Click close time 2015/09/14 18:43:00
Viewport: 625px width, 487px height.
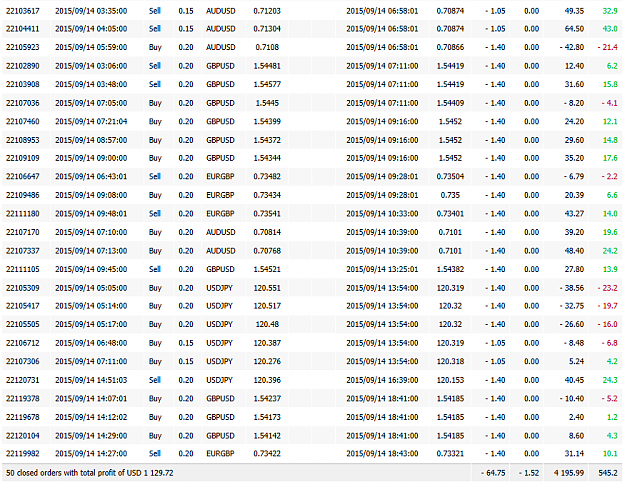tap(382, 454)
